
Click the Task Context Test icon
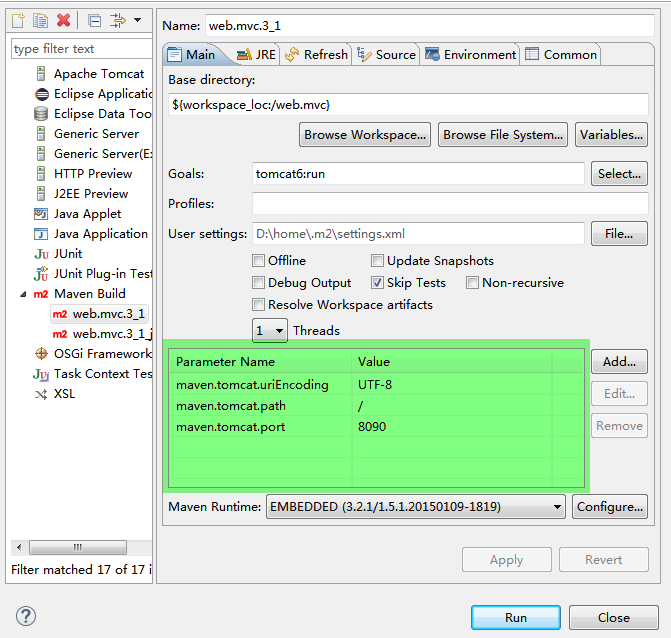point(41,374)
